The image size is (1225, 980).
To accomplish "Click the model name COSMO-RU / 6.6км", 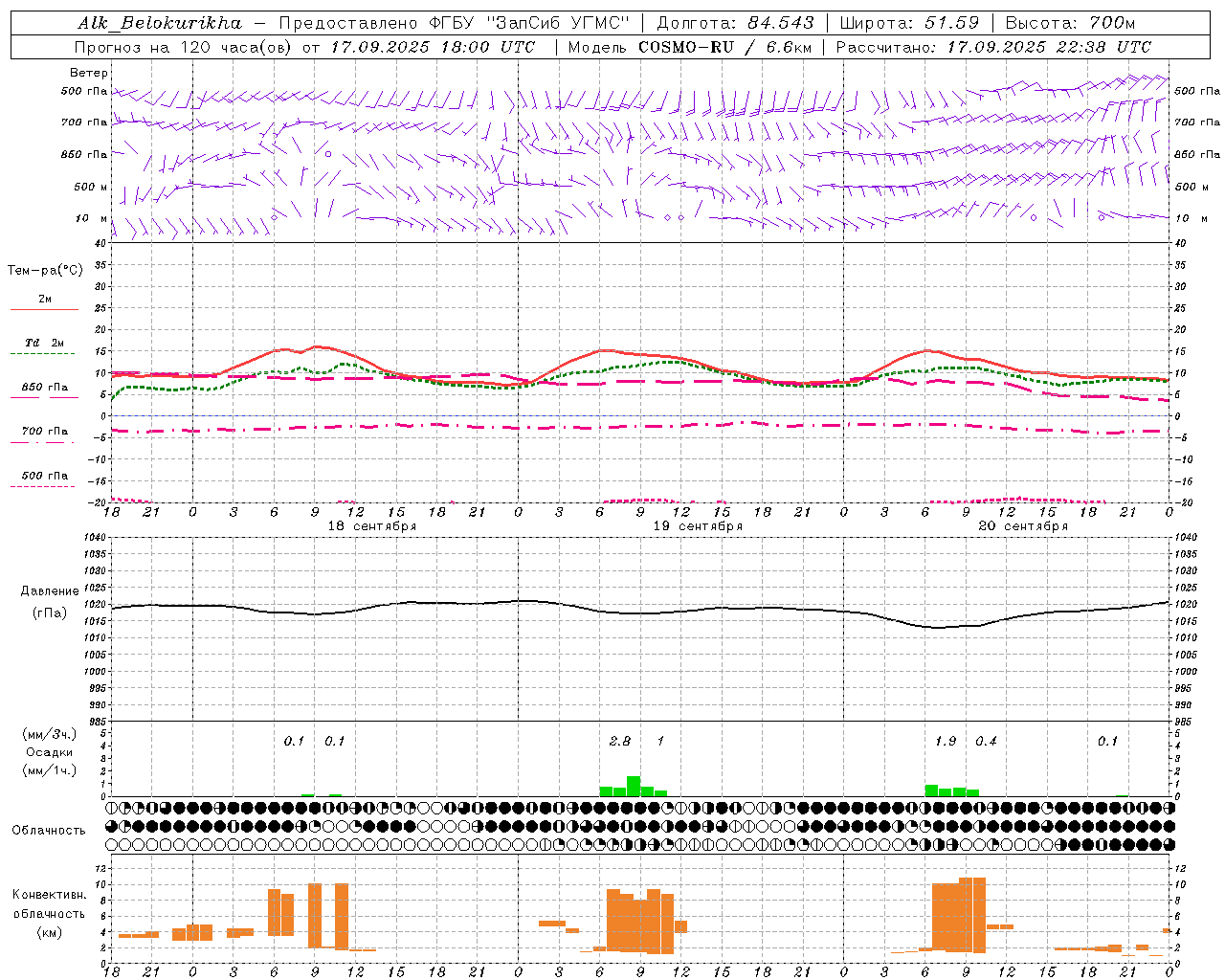I will [724, 46].
